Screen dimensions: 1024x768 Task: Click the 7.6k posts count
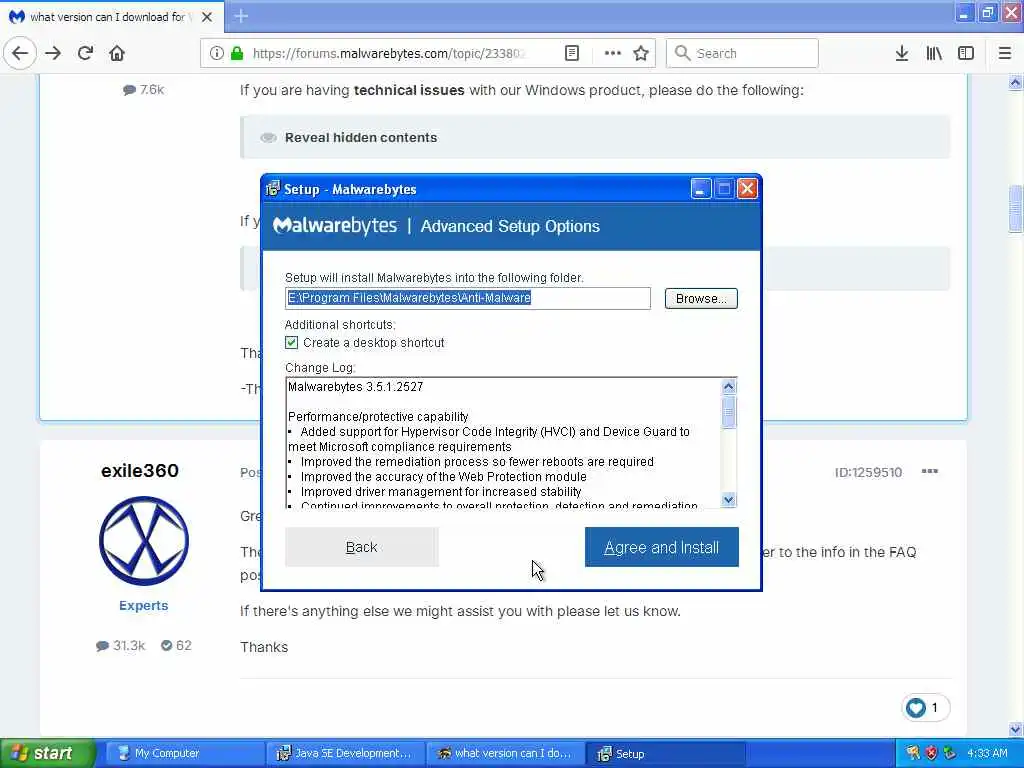click(143, 89)
